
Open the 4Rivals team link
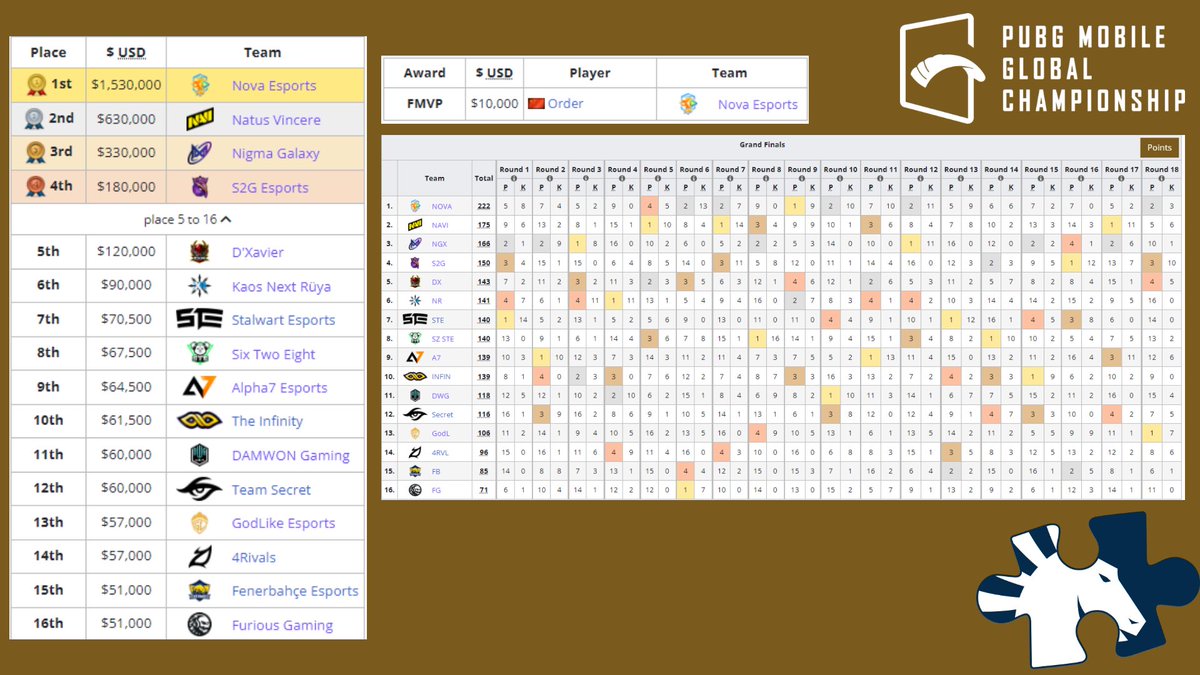pyautogui.click(x=254, y=557)
